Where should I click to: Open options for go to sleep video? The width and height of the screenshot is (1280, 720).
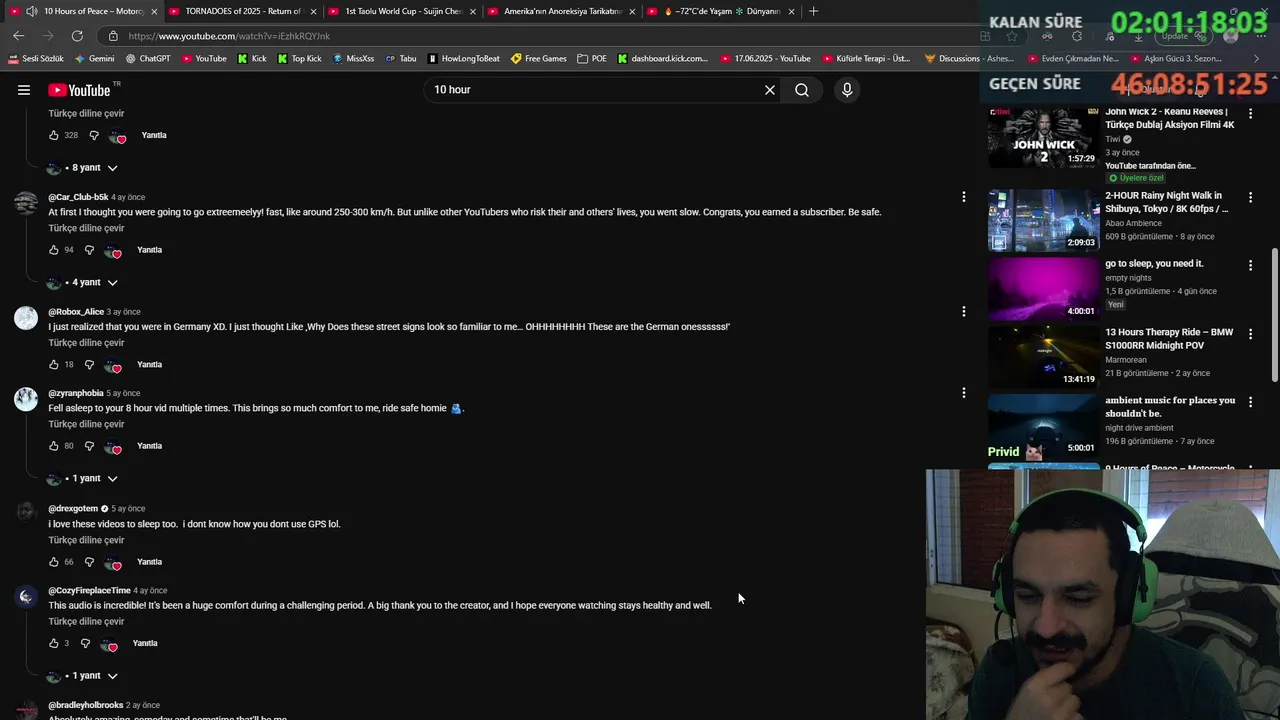[1250, 265]
